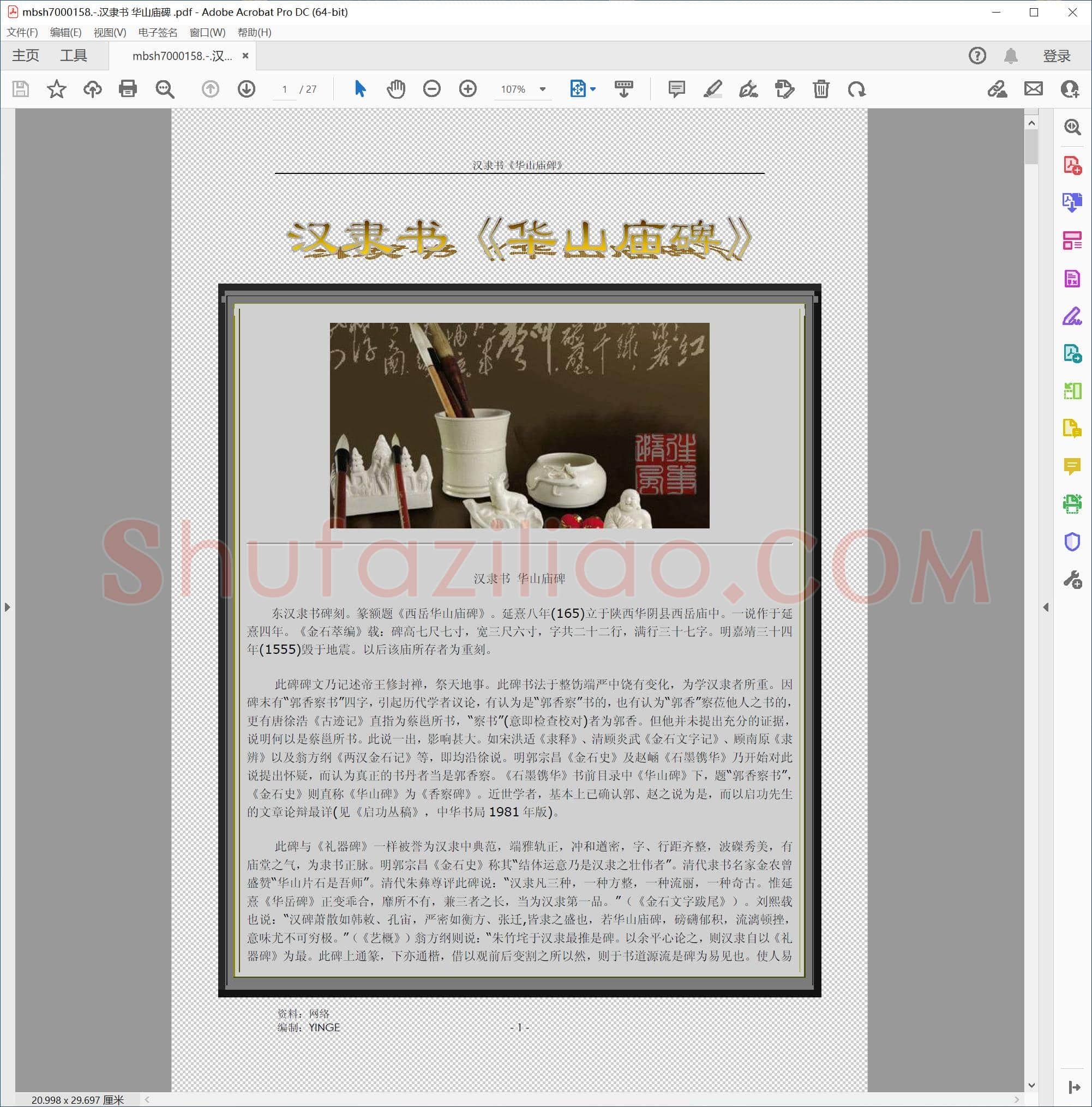Open the find text magnifier tool
Image resolution: width=1092 pixels, height=1107 pixels.
point(165,89)
